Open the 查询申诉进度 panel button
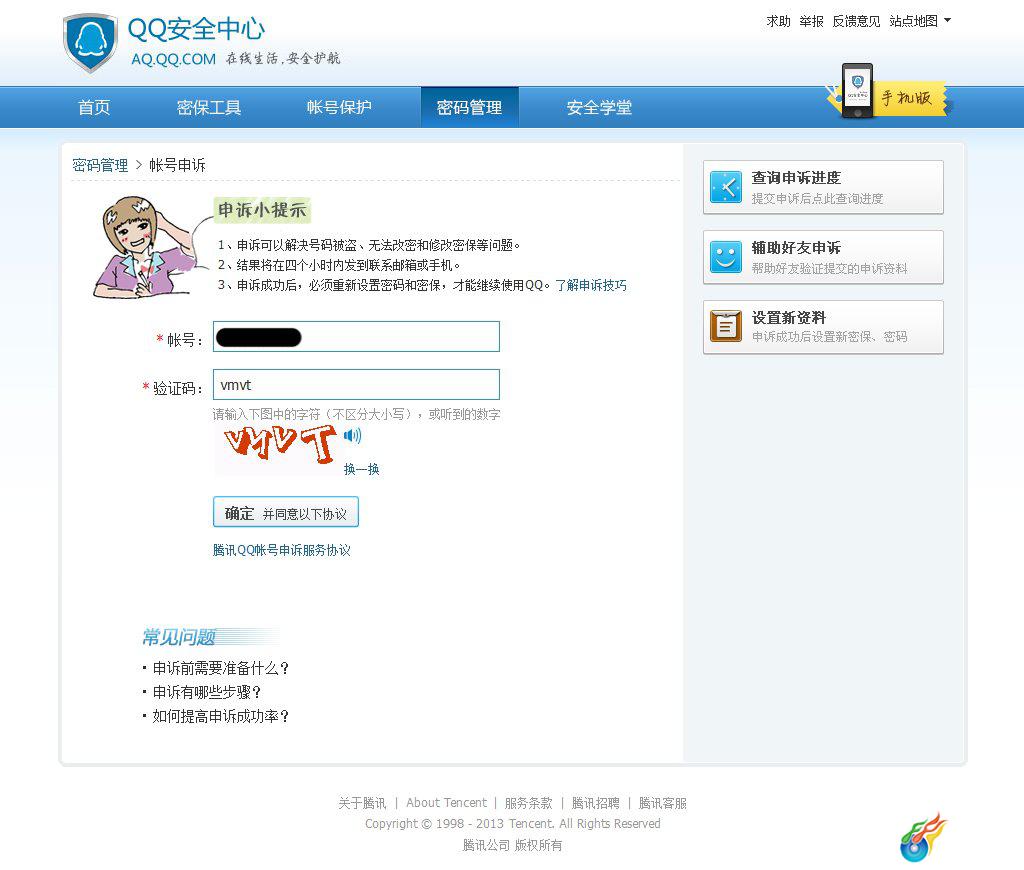1024x870 pixels. click(824, 187)
